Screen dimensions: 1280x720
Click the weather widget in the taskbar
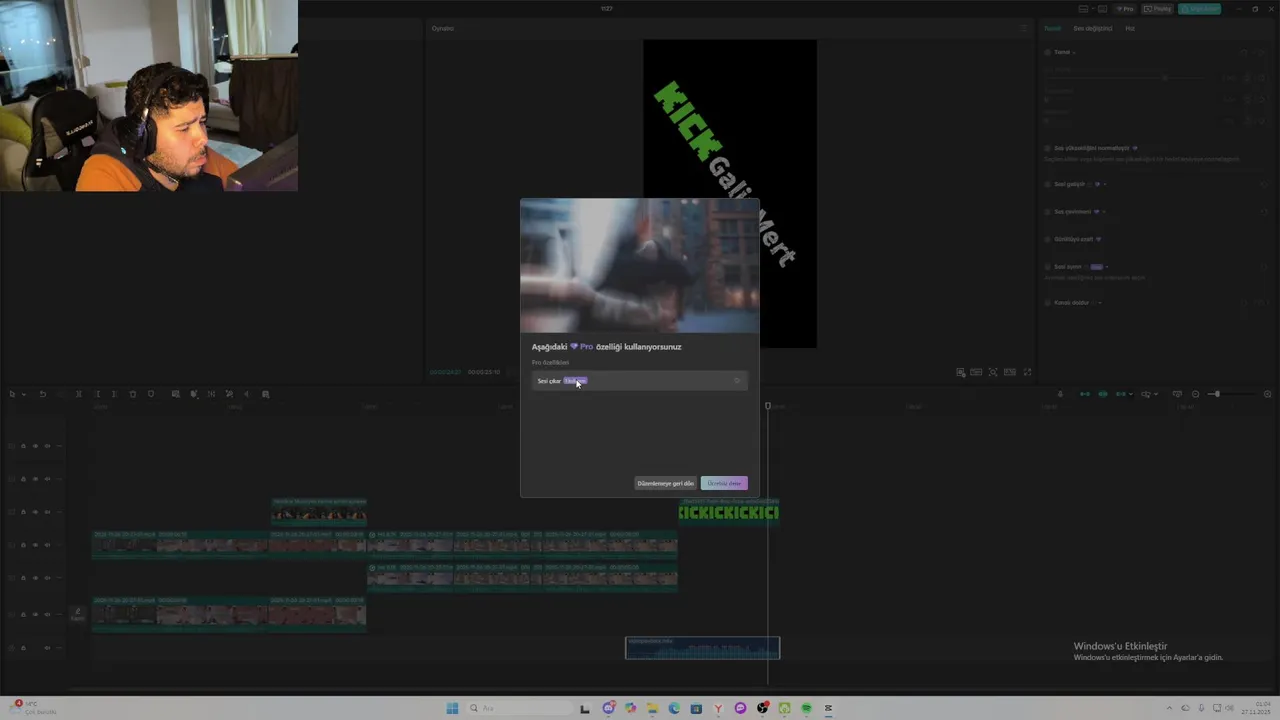(35, 708)
